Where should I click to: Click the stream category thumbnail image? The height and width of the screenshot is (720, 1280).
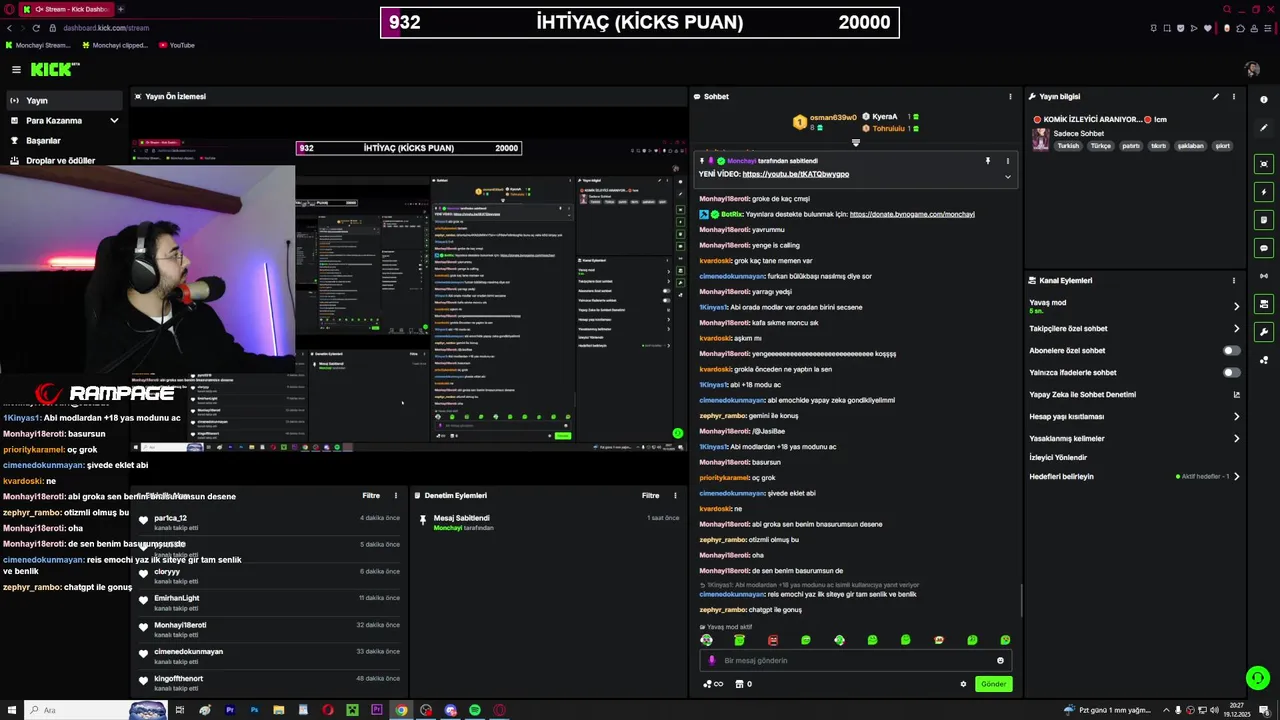point(1041,139)
